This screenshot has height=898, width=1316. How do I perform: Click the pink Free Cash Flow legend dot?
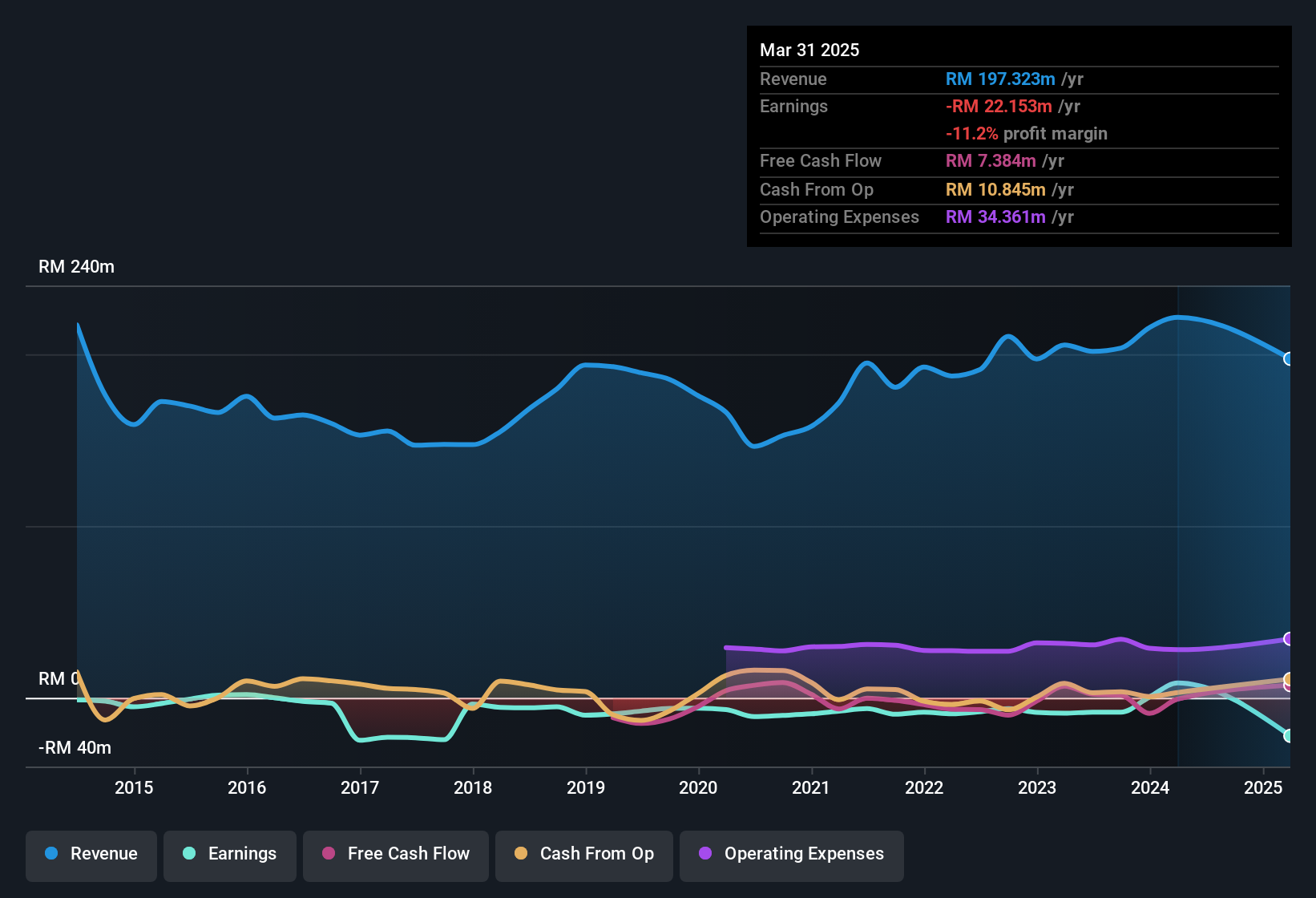pos(329,853)
